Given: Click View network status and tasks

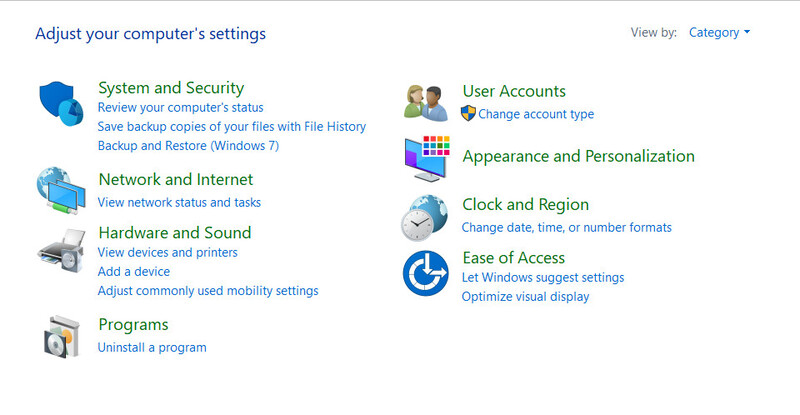Looking at the screenshot, I should 179,202.
